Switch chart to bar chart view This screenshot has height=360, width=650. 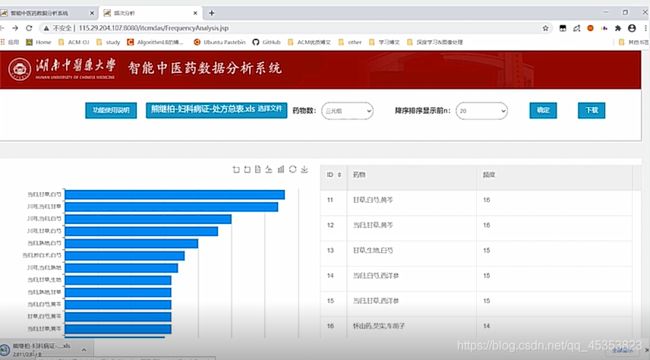click(281, 169)
